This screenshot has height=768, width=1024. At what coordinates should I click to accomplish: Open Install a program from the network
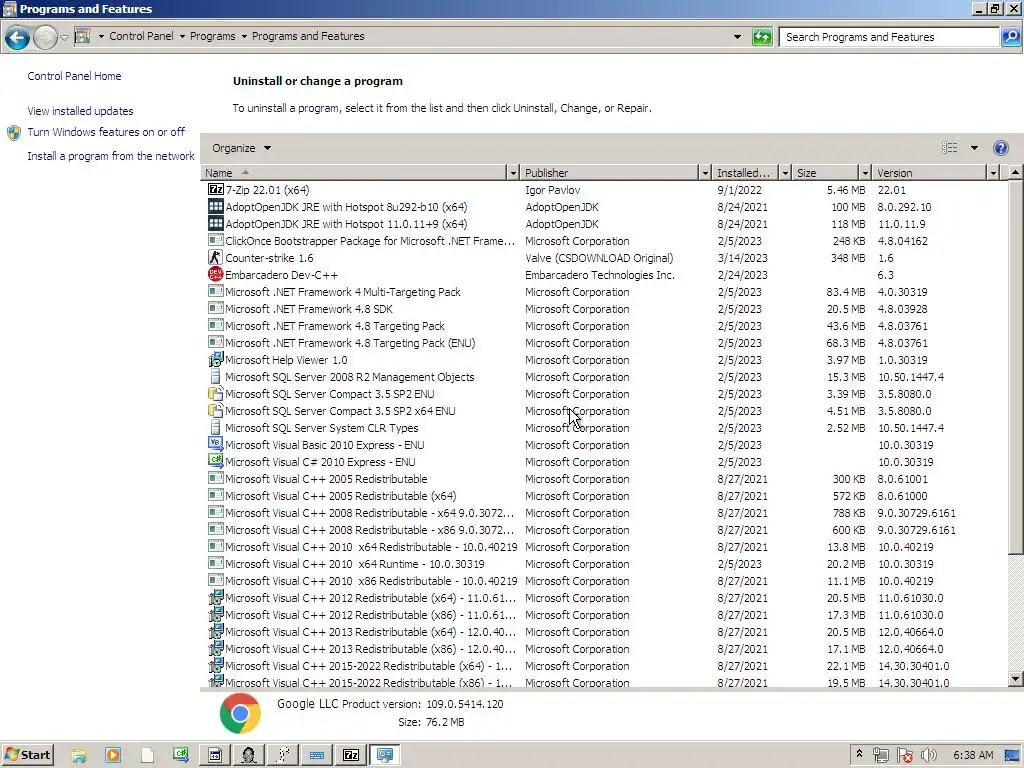click(111, 156)
